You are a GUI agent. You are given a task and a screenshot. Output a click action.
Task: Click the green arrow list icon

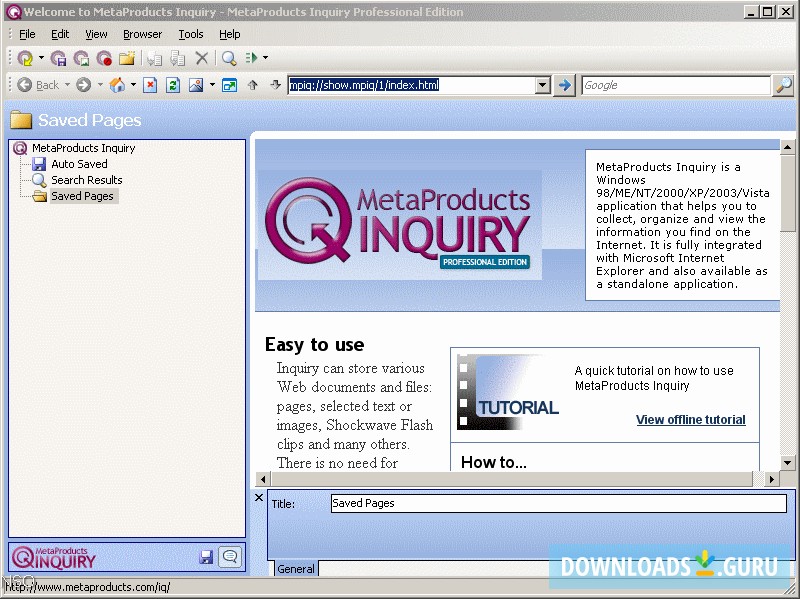coord(252,58)
